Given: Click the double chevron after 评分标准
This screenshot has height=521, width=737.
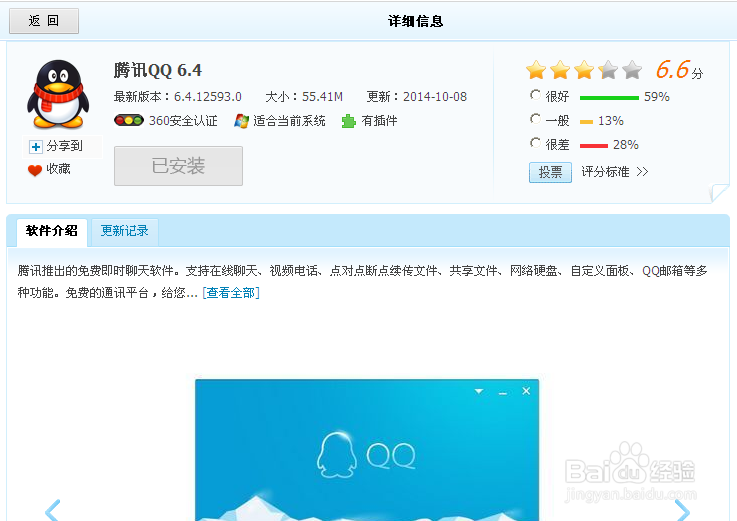Looking at the screenshot, I should click(x=643, y=172).
